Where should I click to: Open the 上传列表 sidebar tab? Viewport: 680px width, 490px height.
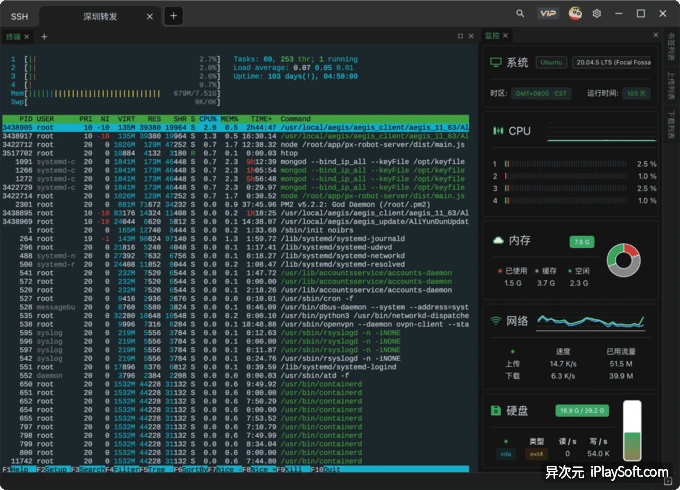point(671,85)
